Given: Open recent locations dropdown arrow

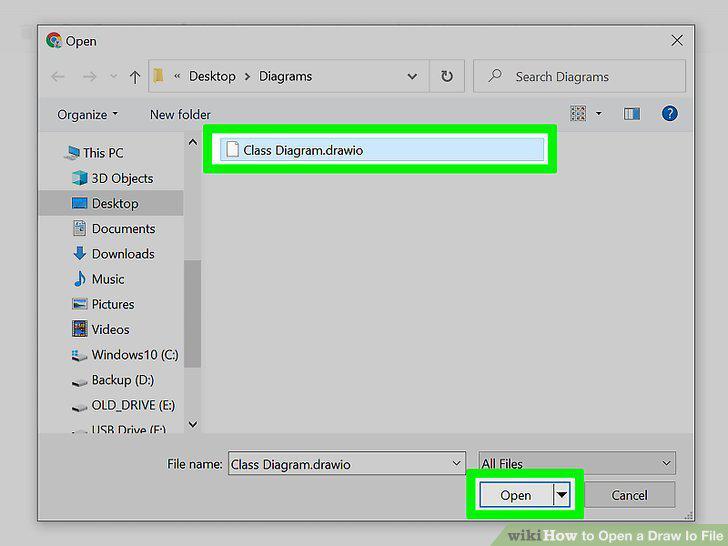Looking at the screenshot, I should pyautogui.click(x=113, y=76).
